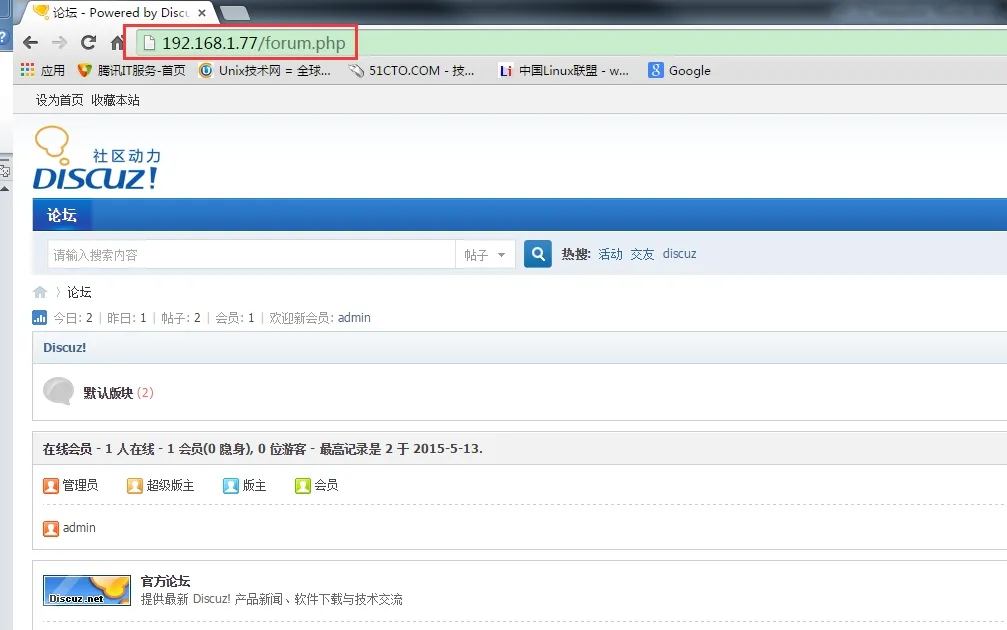Focus the 请输入搜索内容 search field

click(251, 255)
